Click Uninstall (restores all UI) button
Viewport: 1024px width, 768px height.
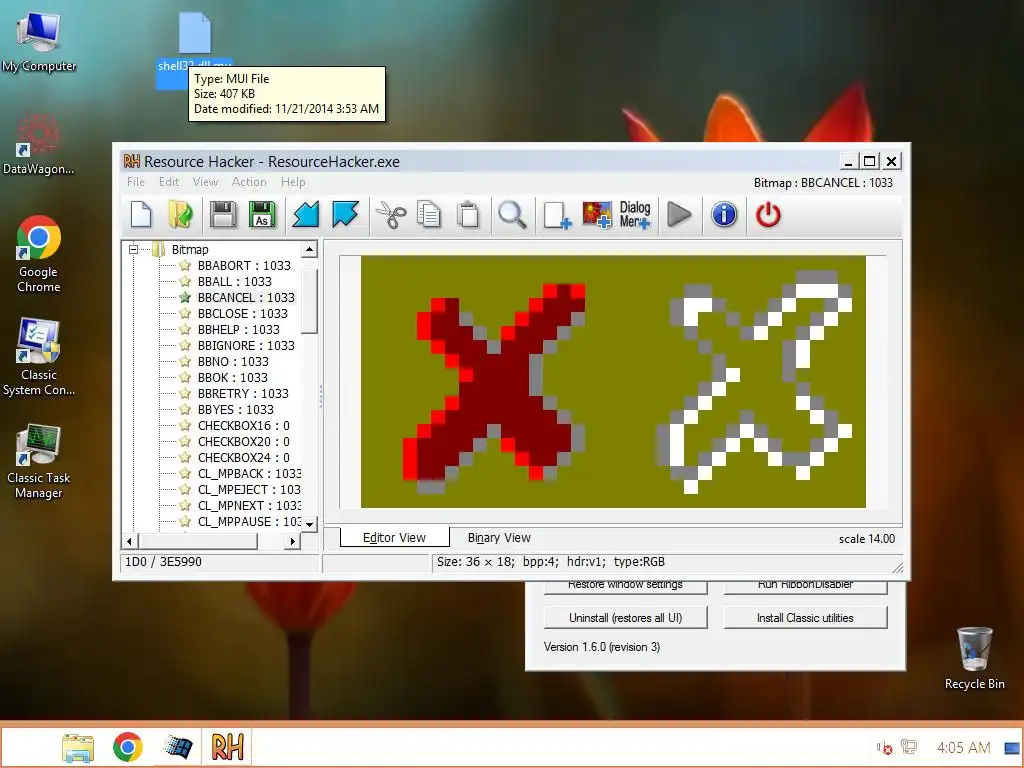(x=626, y=618)
